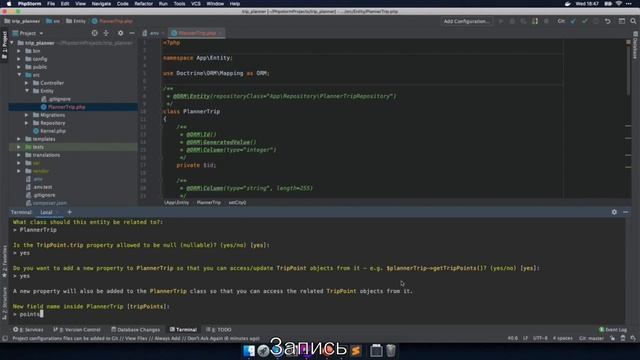Collapse the Entity folder

tap(27, 91)
